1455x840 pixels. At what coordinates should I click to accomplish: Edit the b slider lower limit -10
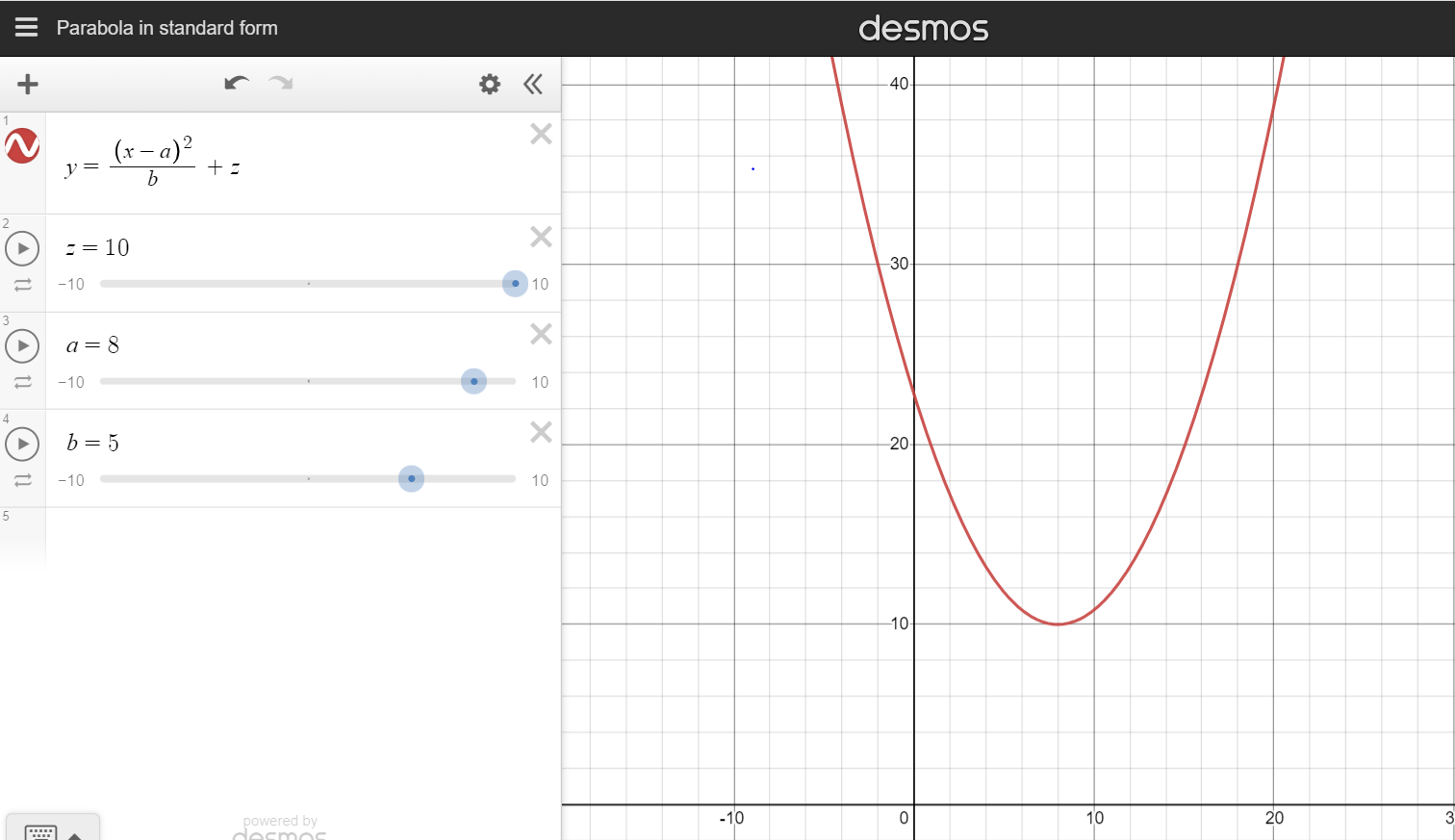(71, 480)
